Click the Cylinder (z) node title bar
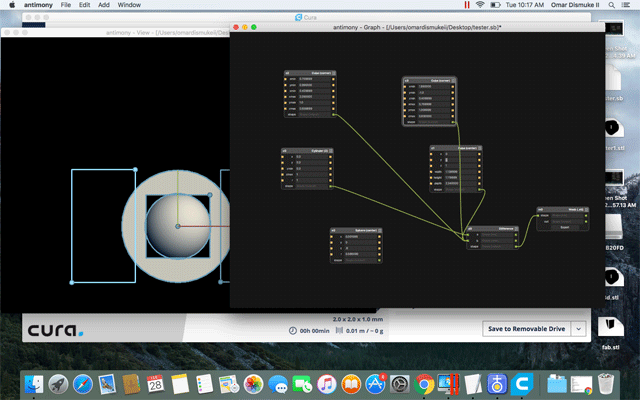 307,151
